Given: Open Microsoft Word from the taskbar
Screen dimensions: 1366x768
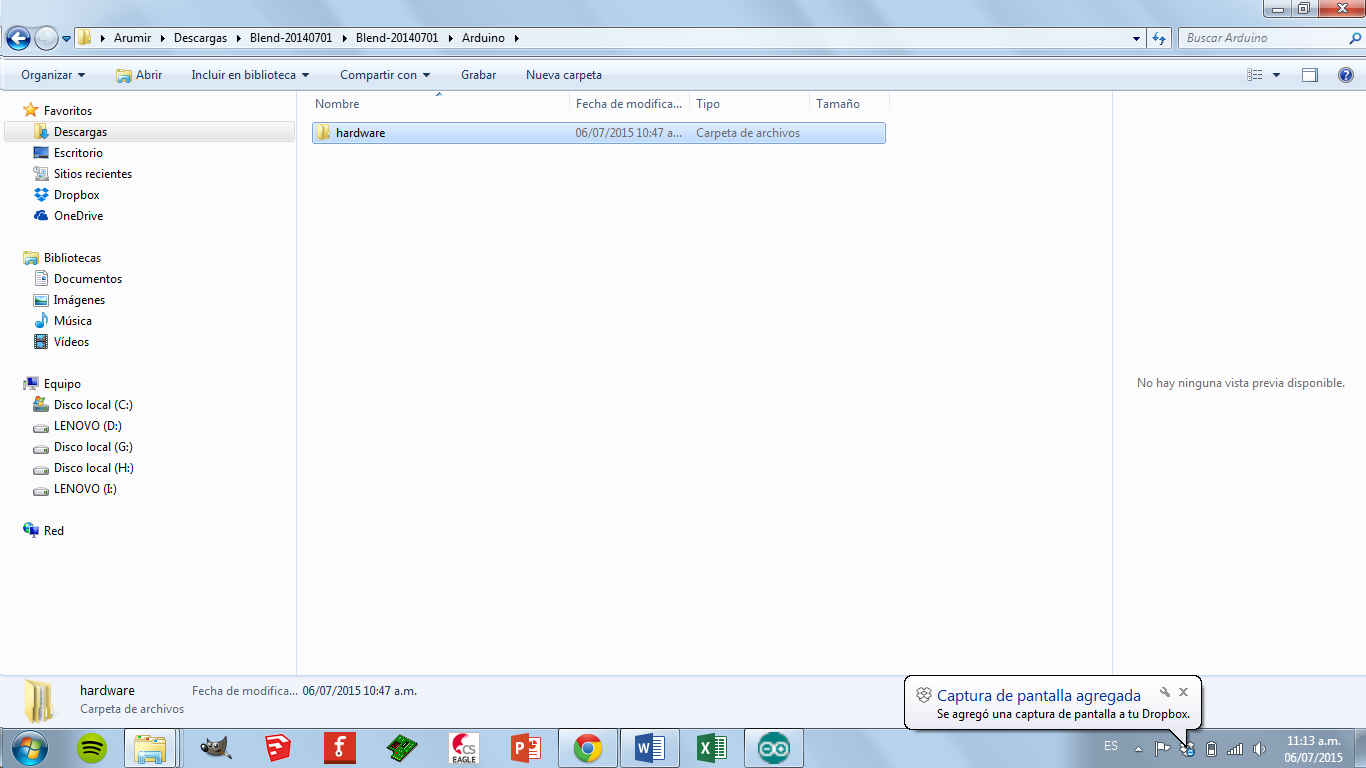Looking at the screenshot, I should coord(650,747).
